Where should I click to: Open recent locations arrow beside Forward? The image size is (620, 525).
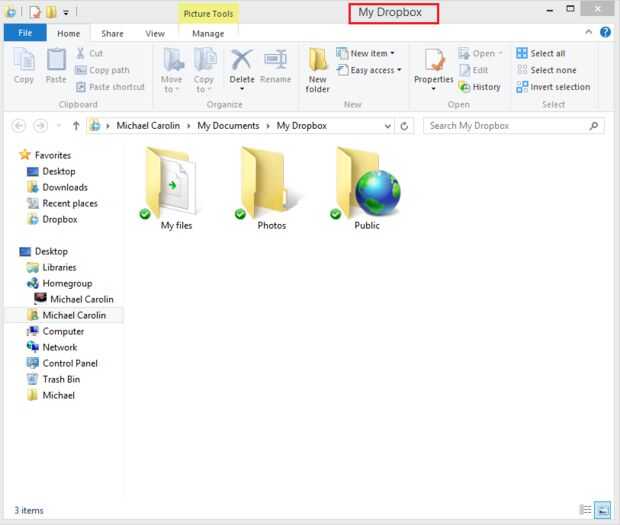59,126
